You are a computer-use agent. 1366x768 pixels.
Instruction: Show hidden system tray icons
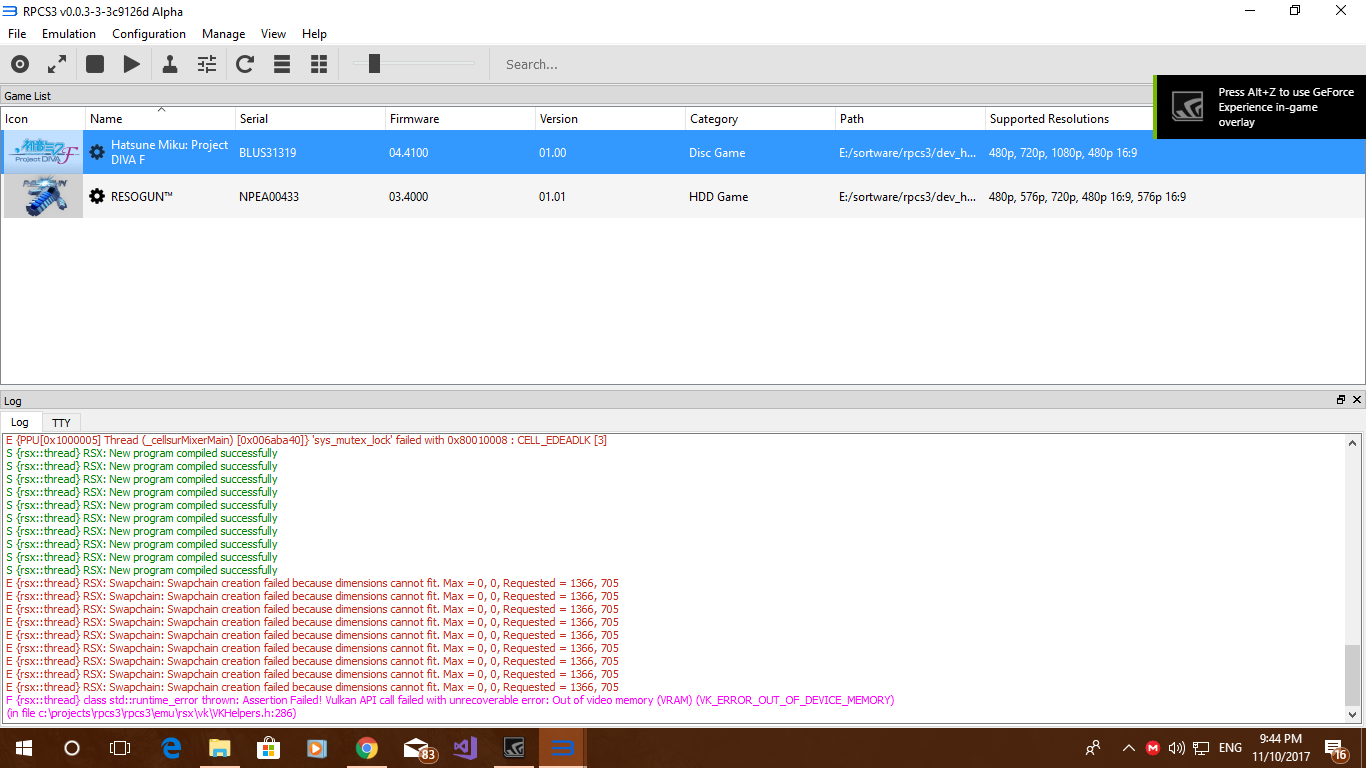coord(1129,748)
